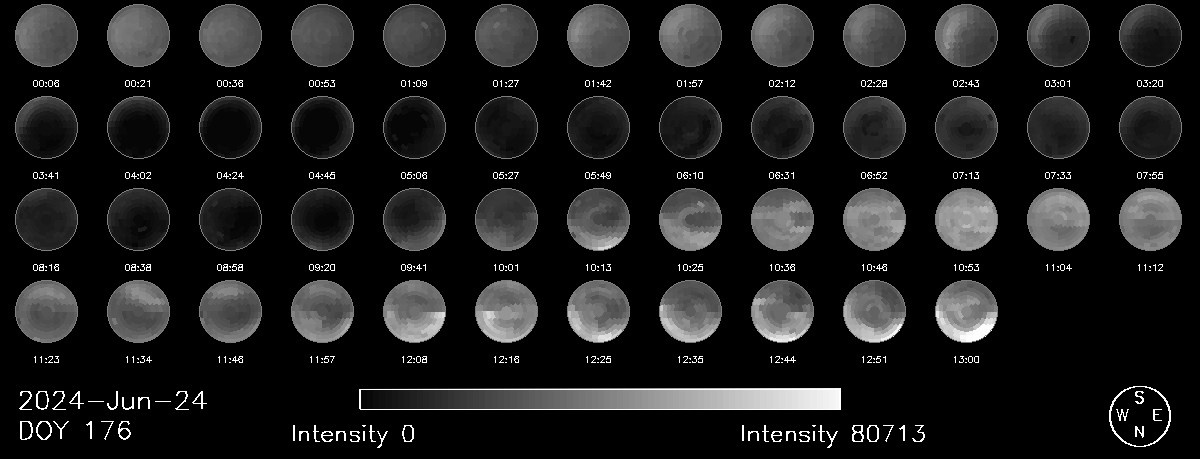The height and width of the screenshot is (459, 1200).
Task: Click the disk image labeled 09:41
Action: (414, 220)
